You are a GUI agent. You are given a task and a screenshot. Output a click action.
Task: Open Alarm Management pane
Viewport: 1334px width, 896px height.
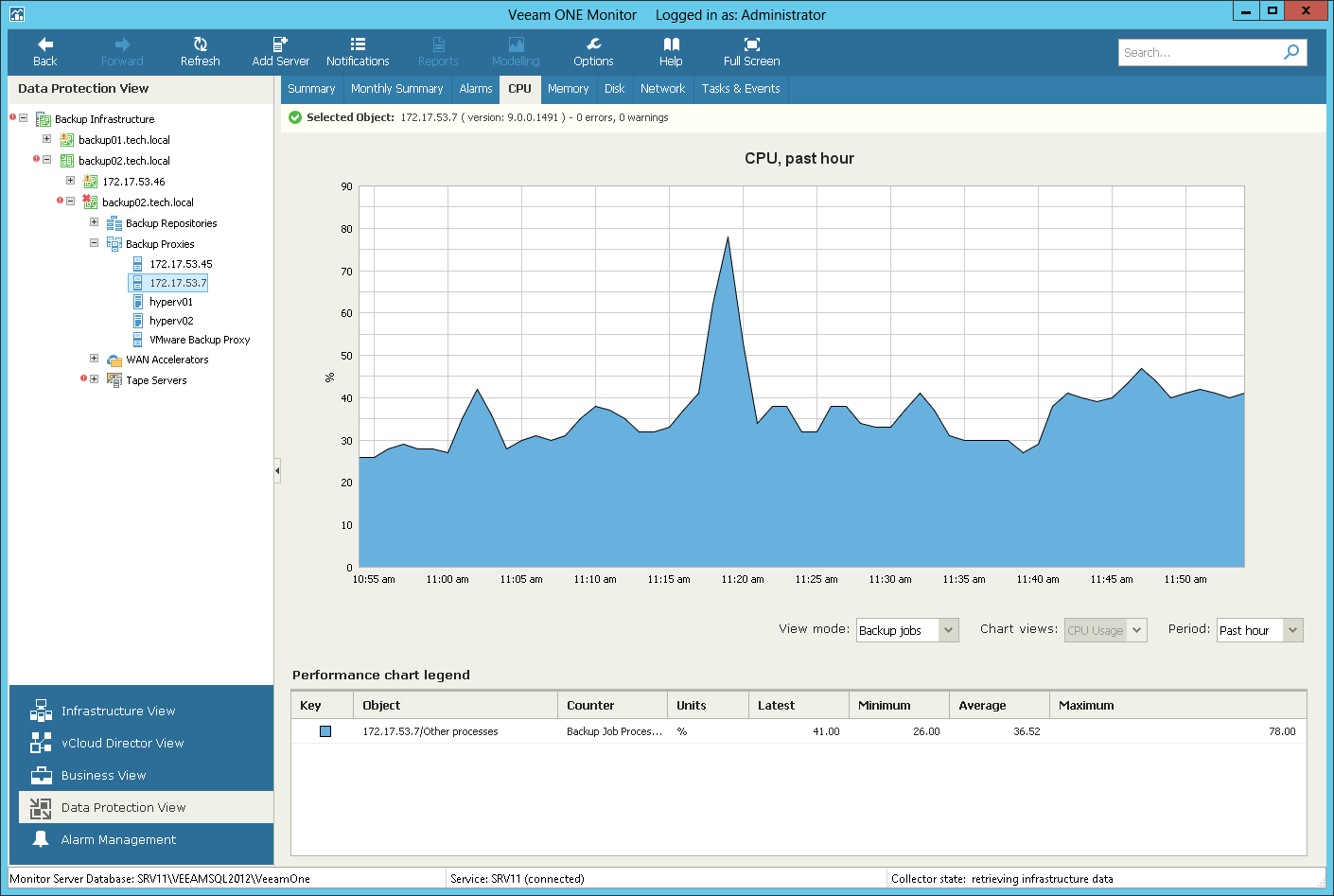147,839
